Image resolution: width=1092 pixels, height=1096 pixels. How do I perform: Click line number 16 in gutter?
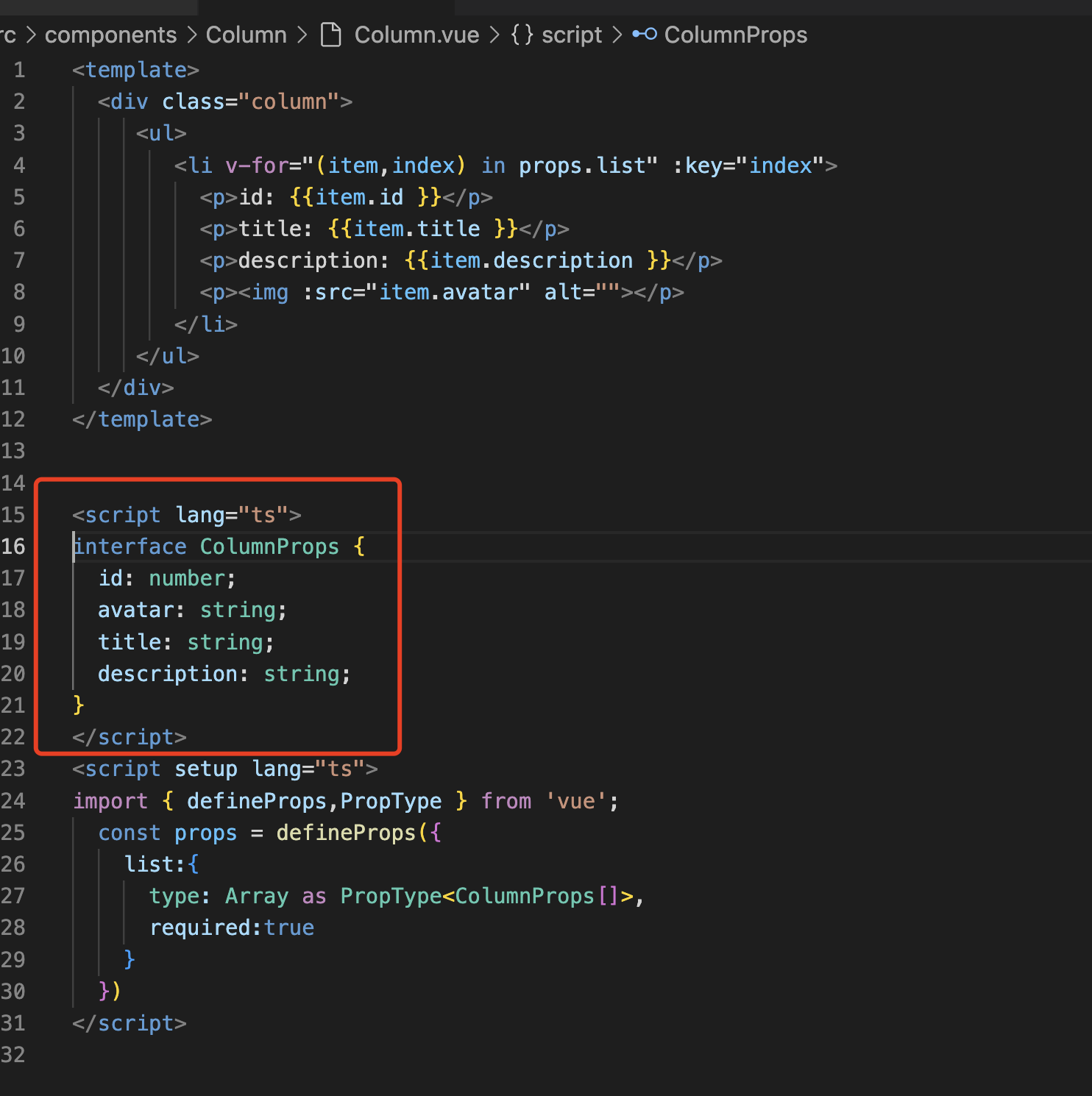click(13, 547)
